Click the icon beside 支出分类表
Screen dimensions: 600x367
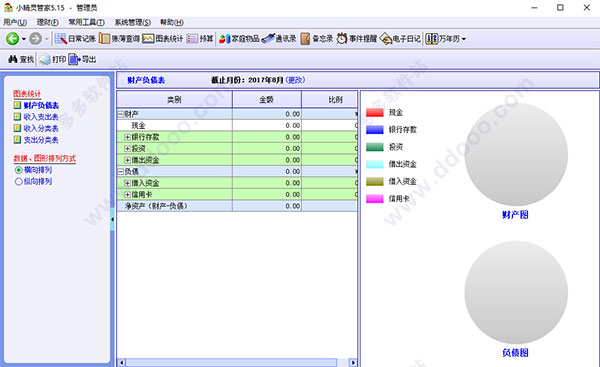coord(17,139)
